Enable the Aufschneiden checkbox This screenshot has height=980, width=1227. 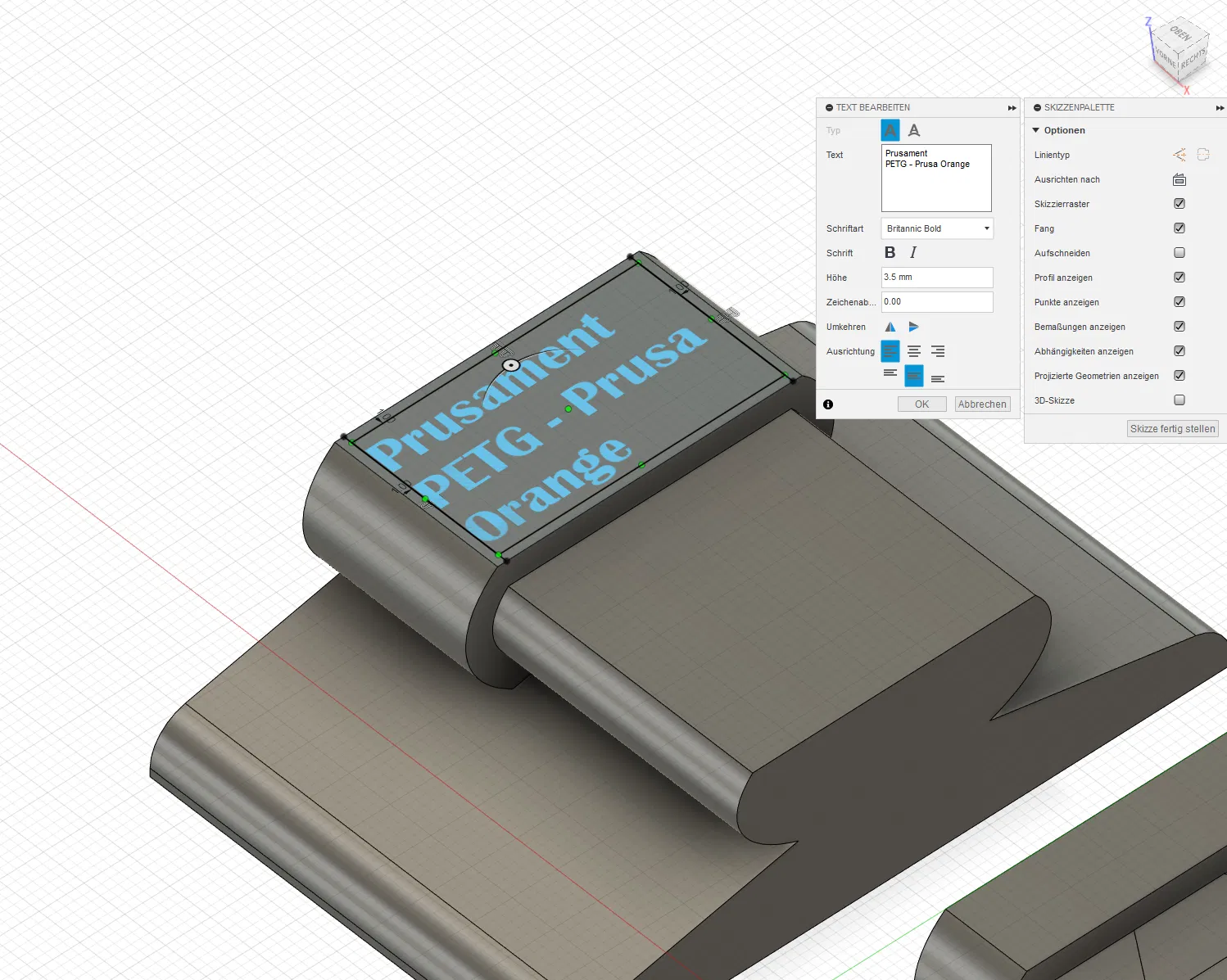pos(1179,253)
